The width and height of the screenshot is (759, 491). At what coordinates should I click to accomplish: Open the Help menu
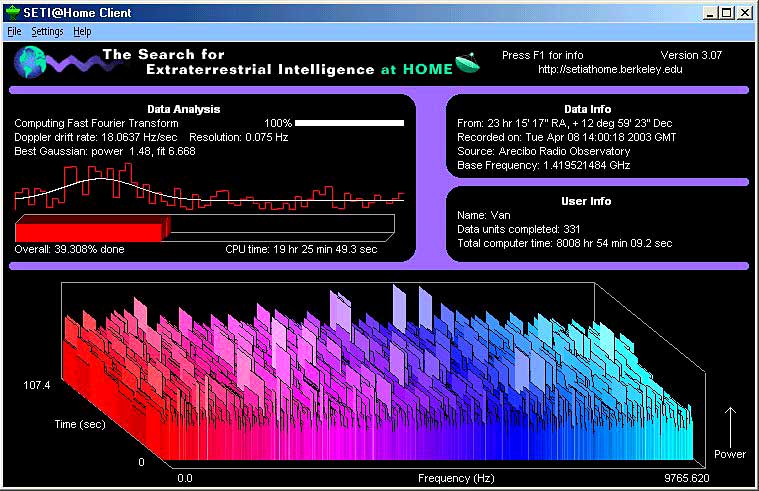pos(82,31)
